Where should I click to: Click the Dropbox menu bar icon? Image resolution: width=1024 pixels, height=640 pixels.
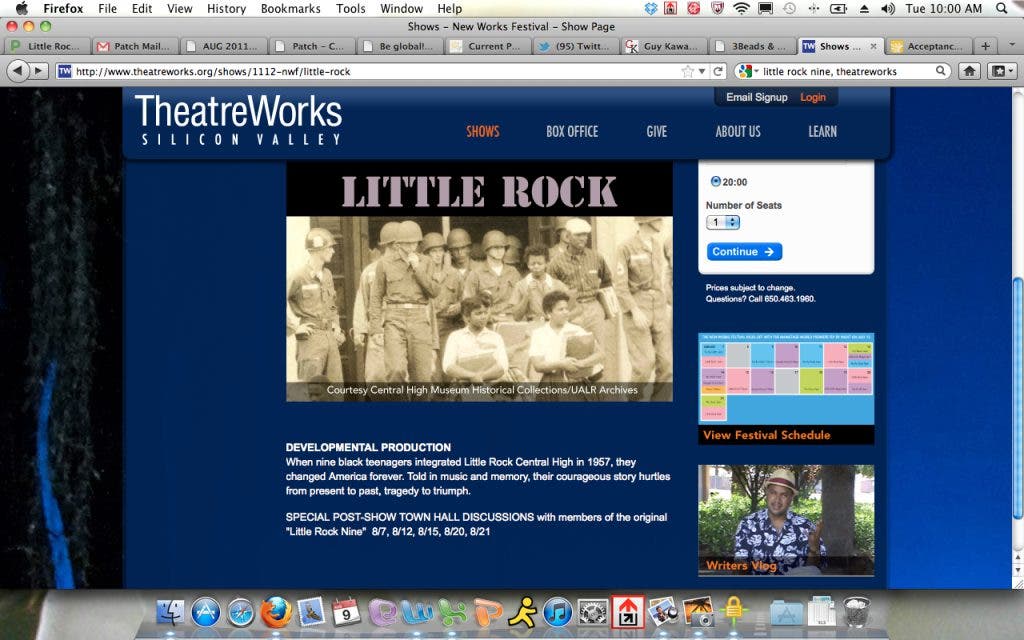tap(651, 8)
